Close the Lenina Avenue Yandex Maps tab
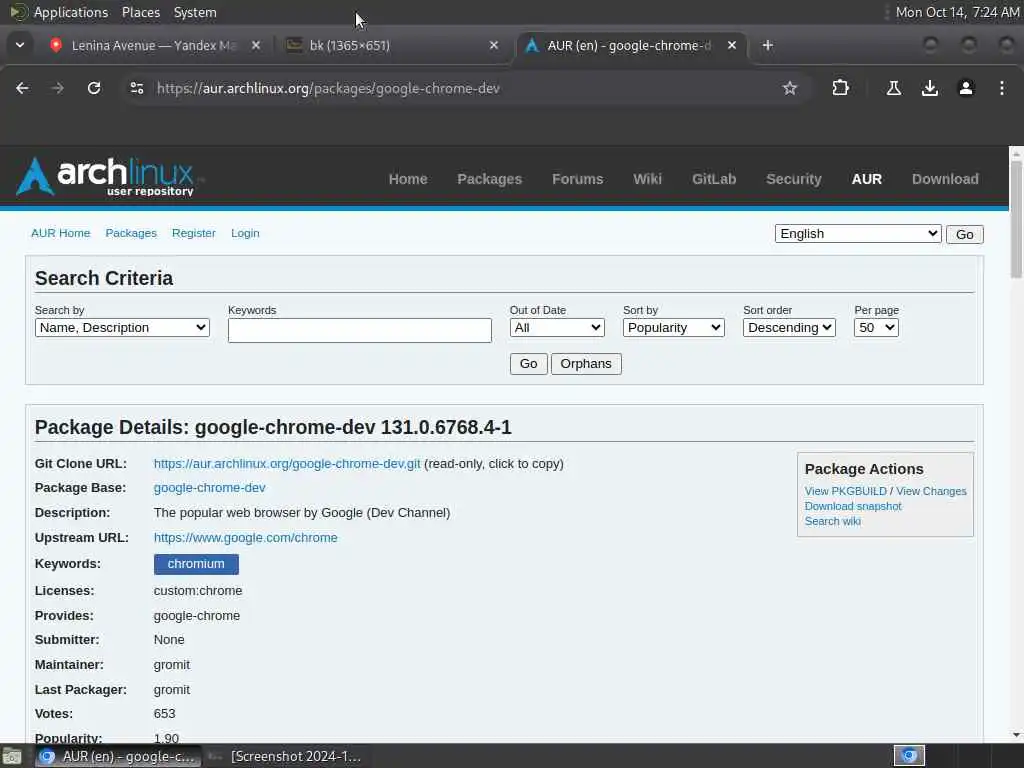The width and height of the screenshot is (1024, 768). tap(256, 45)
